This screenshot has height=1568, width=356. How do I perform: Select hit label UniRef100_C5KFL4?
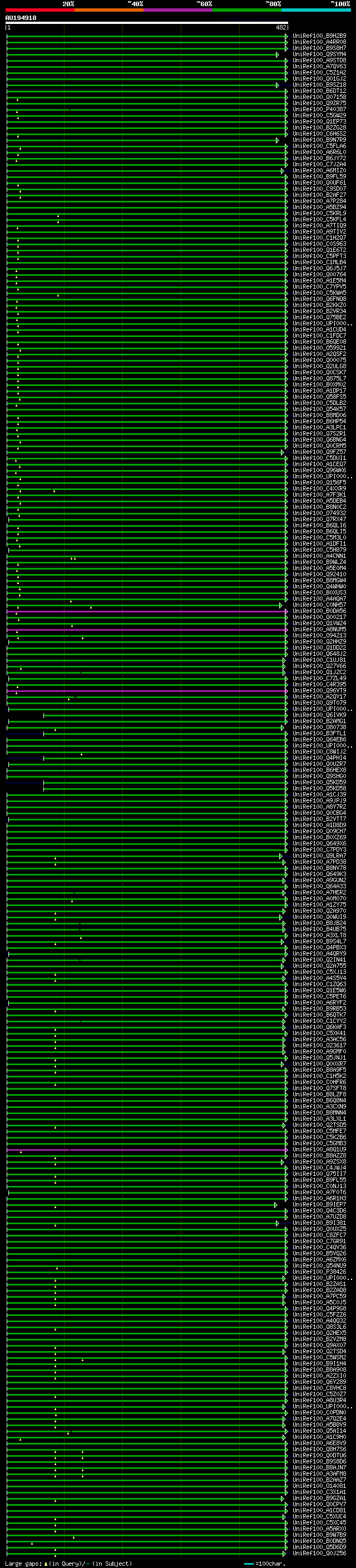pos(319,219)
